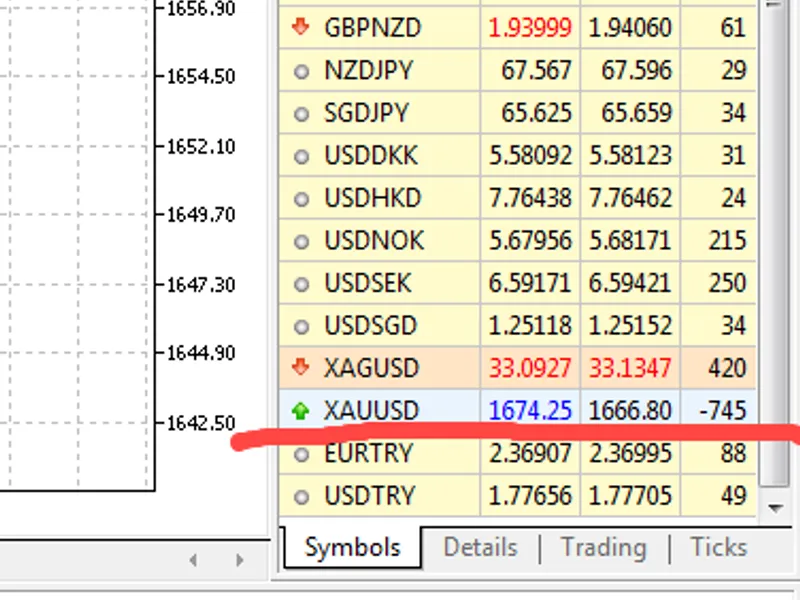Click the XAUUSD ask price 1666.80

click(x=630, y=411)
